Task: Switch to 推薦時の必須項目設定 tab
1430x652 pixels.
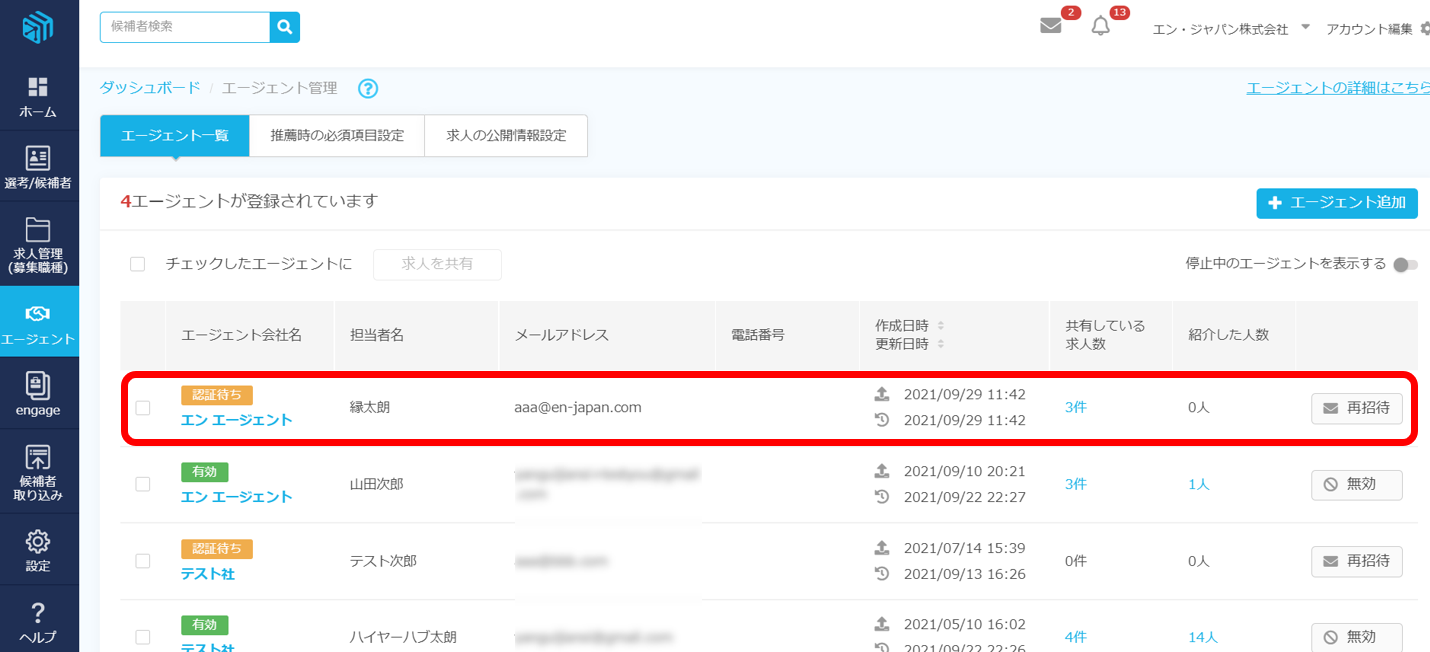Action: (337, 136)
